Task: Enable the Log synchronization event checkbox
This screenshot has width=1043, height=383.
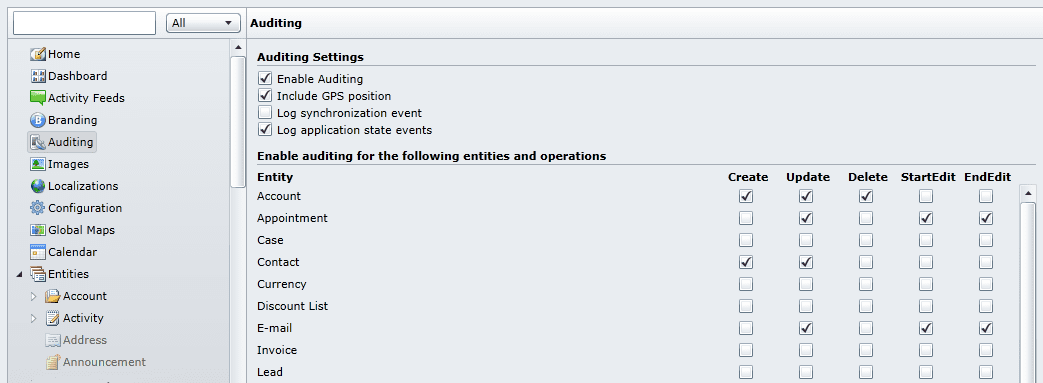Action: (265, 113)
